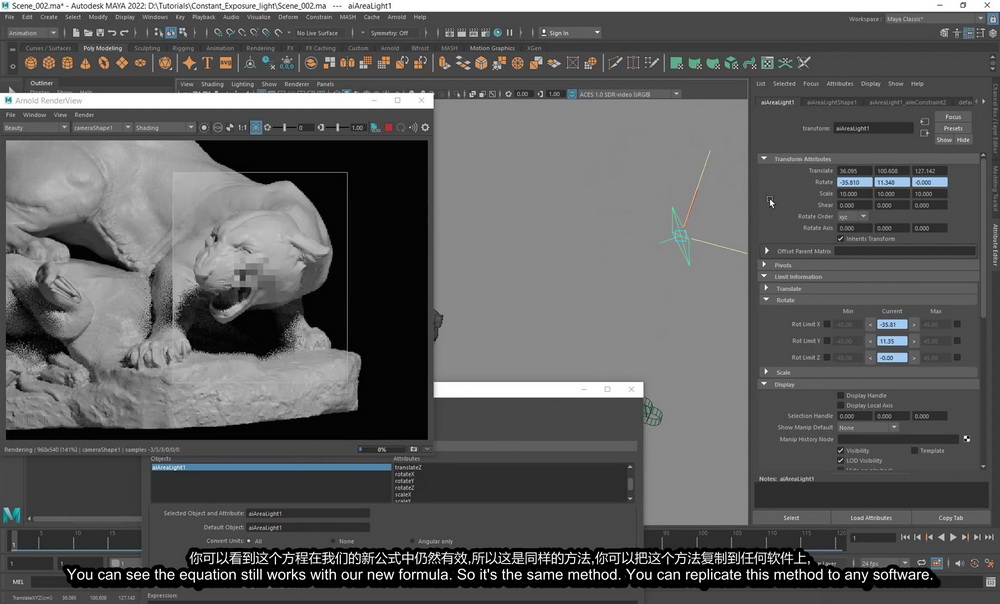Expand the Translate limits section

click(x=767, y=288)
